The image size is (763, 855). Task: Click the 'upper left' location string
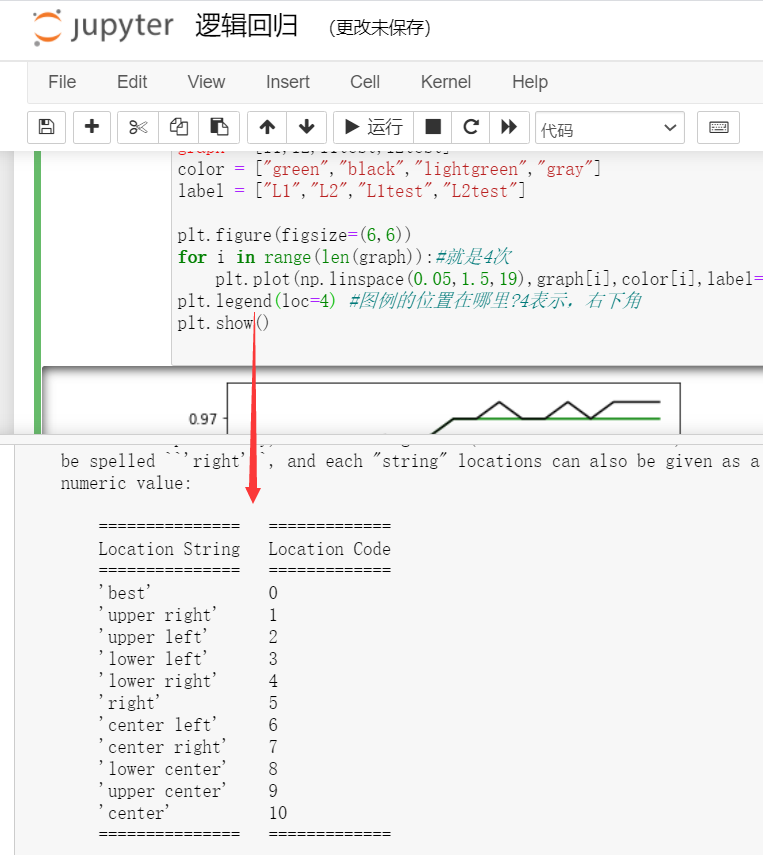click(x=153, y=636)
